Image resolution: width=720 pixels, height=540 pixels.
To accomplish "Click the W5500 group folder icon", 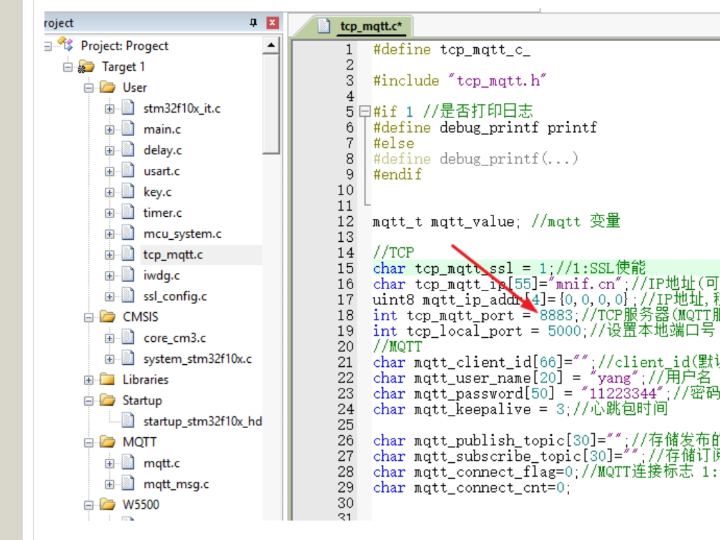I will [x=107, y=505].
